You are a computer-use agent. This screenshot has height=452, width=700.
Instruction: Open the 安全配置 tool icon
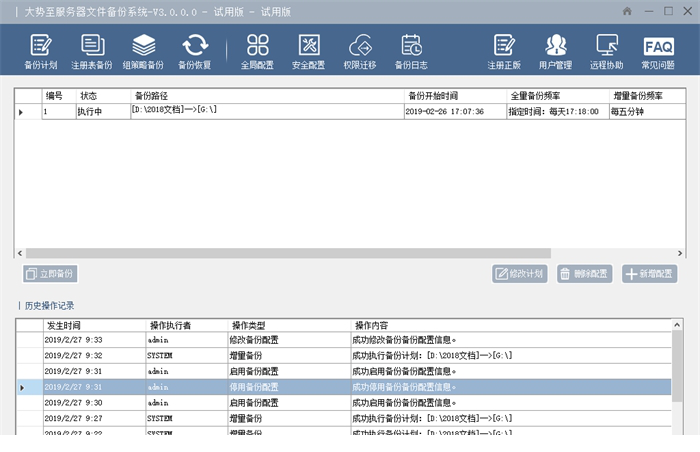(308, 51)
